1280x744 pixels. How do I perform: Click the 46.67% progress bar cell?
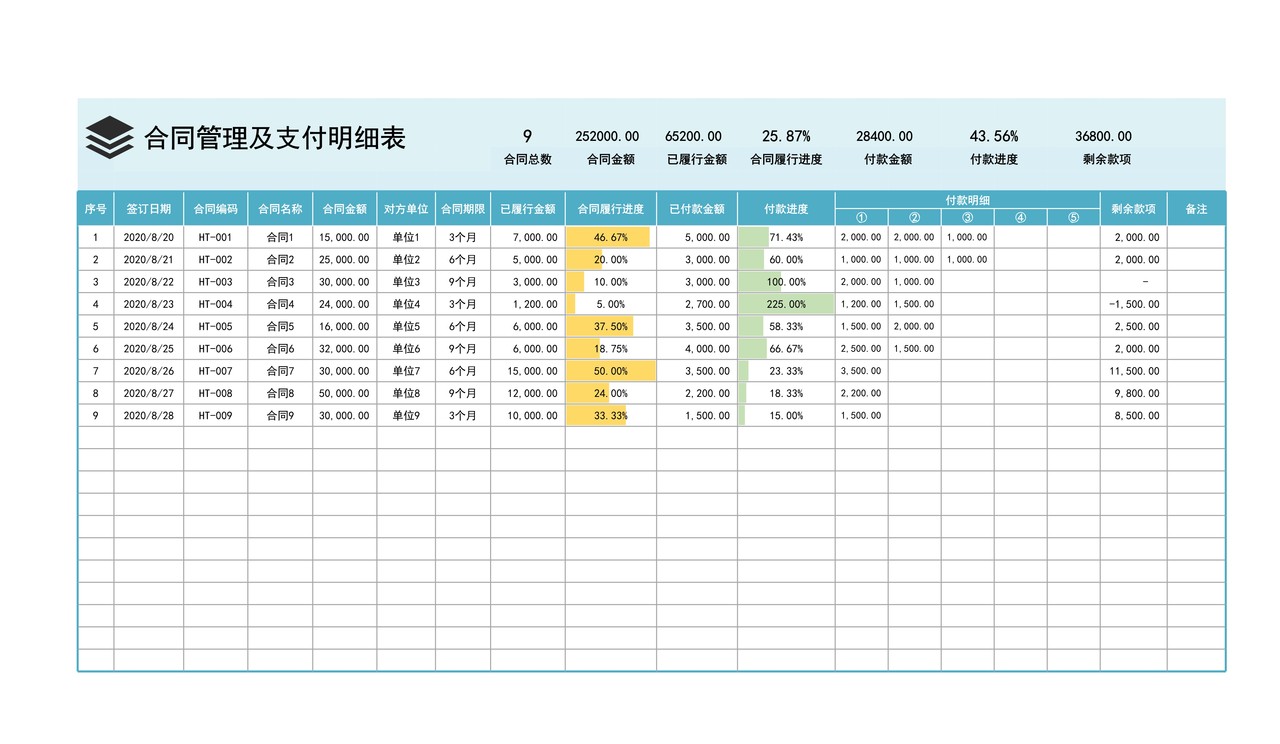(x=611, y=237)
